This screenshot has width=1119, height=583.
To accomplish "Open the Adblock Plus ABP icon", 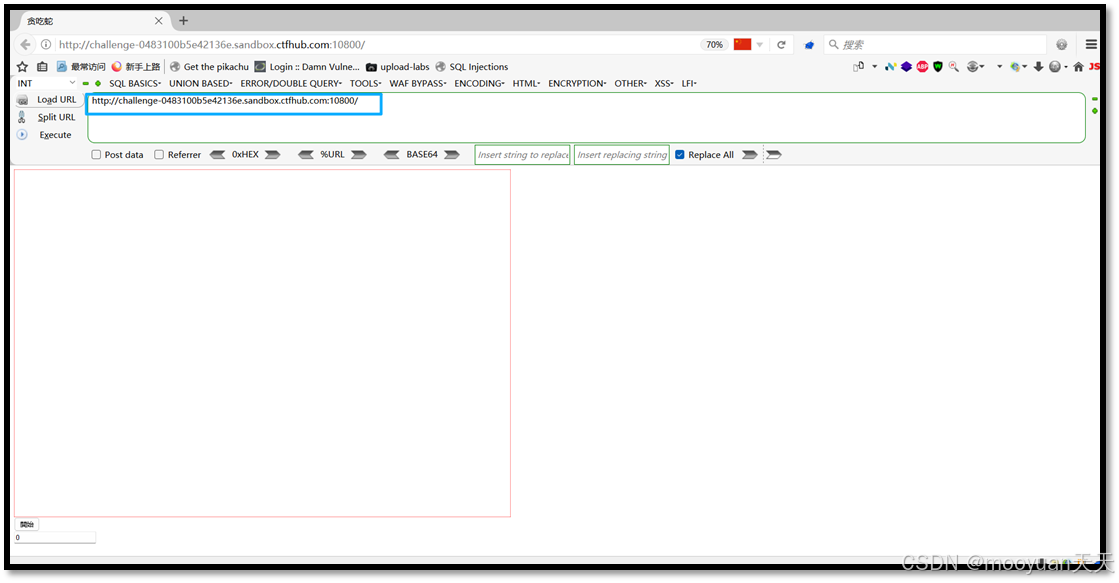I will (x=921, y=66).
